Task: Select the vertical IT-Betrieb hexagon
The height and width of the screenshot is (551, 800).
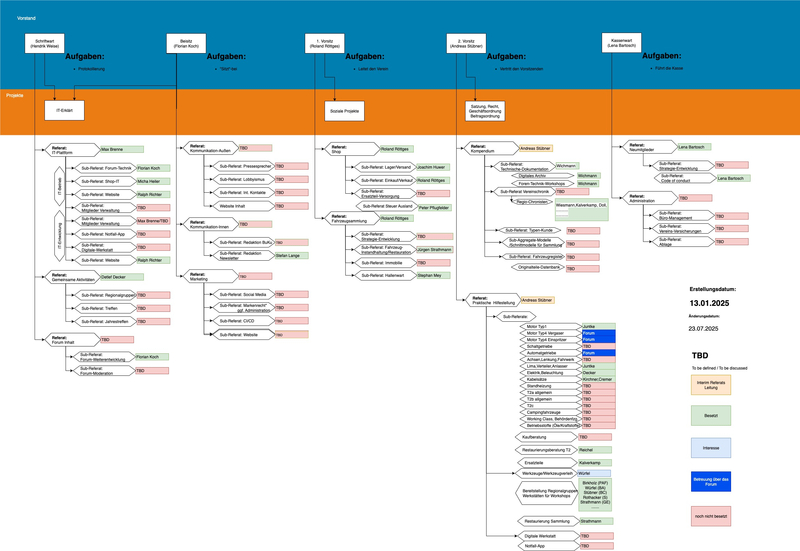Action: (60, 186)
